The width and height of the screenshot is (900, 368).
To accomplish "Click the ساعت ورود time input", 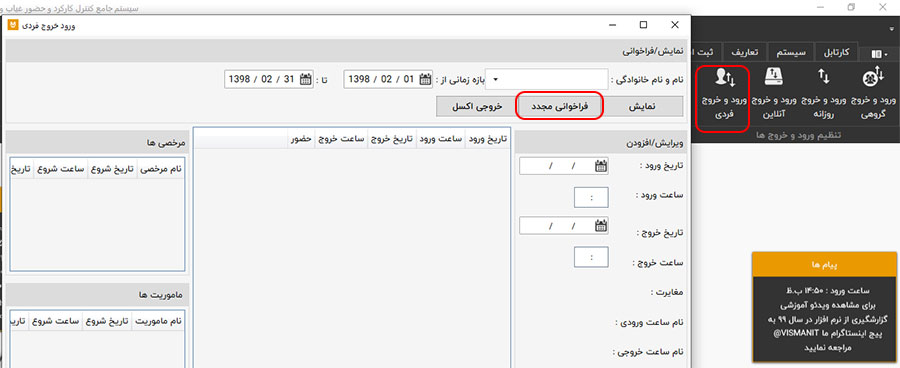I will click(x=591, y=197).
